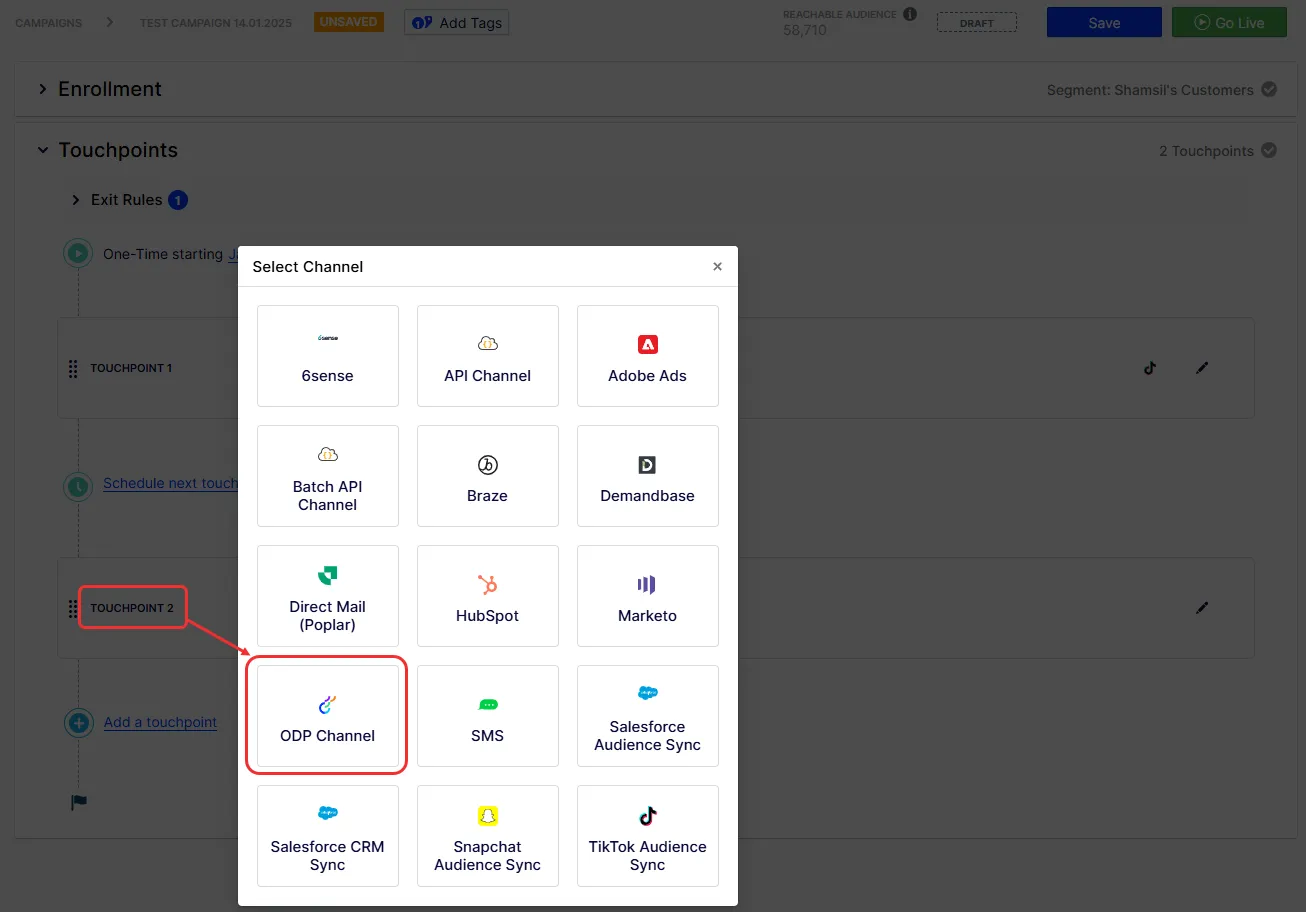Click the Enrollment segment checkmark icon
Viewport: 1306px width, 912px height.
click(x=1269, y=89)
